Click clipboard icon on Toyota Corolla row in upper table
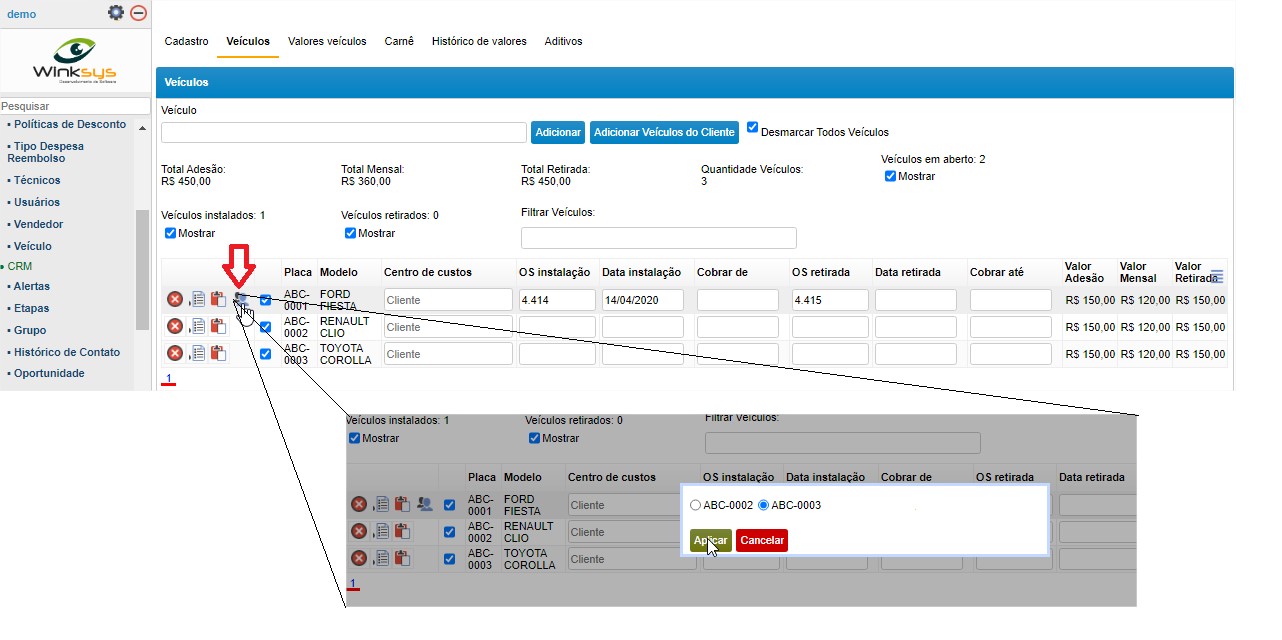1282x640 pixels. click(x=218, y=353)
